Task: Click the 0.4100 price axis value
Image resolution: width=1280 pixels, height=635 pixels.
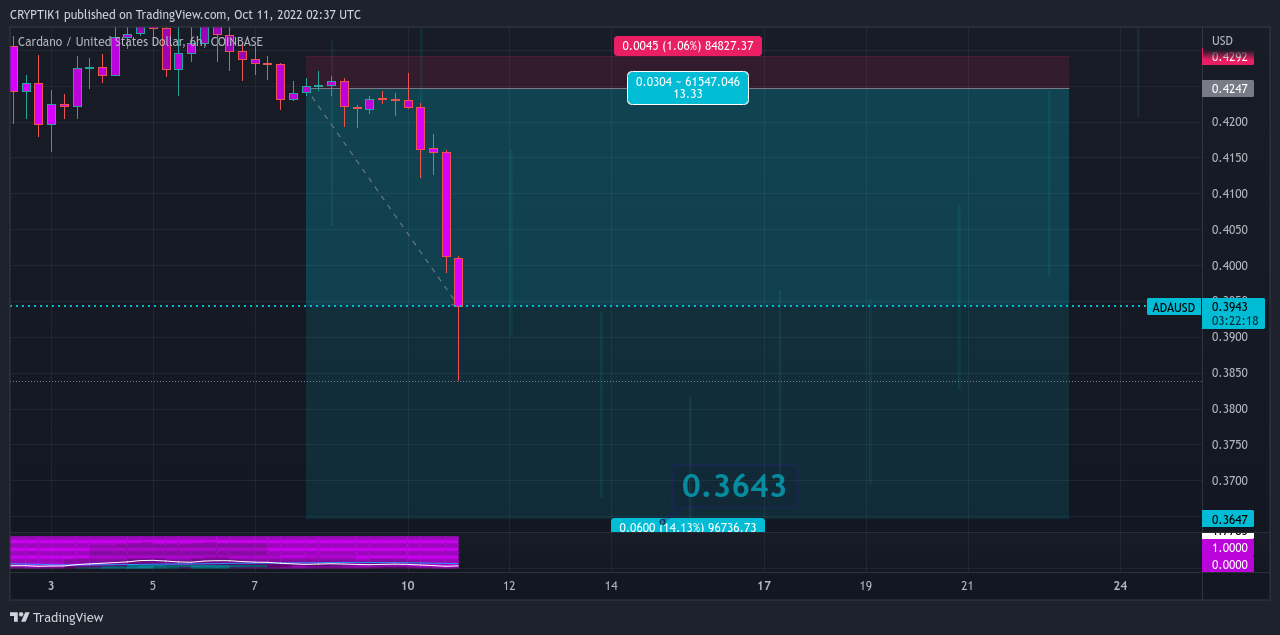Action: pyautogui.click(x=1228, y=194)
